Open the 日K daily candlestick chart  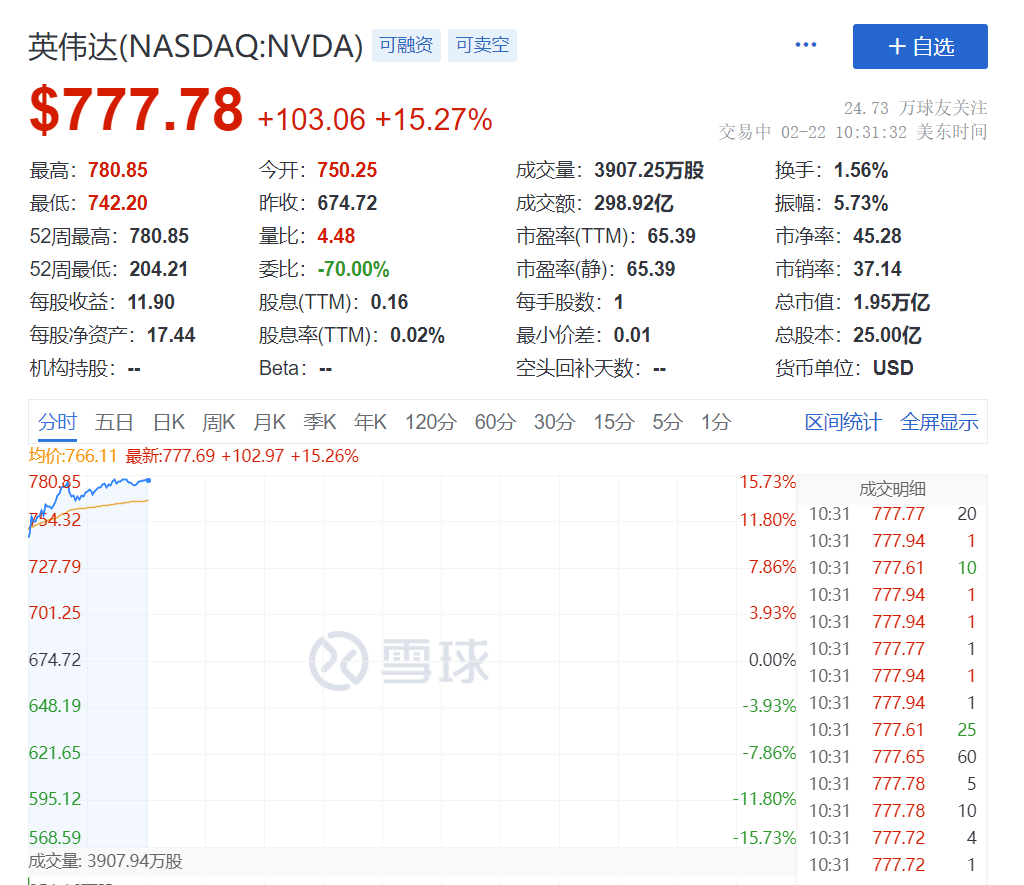pyautogui.click(x=167, y=422)
